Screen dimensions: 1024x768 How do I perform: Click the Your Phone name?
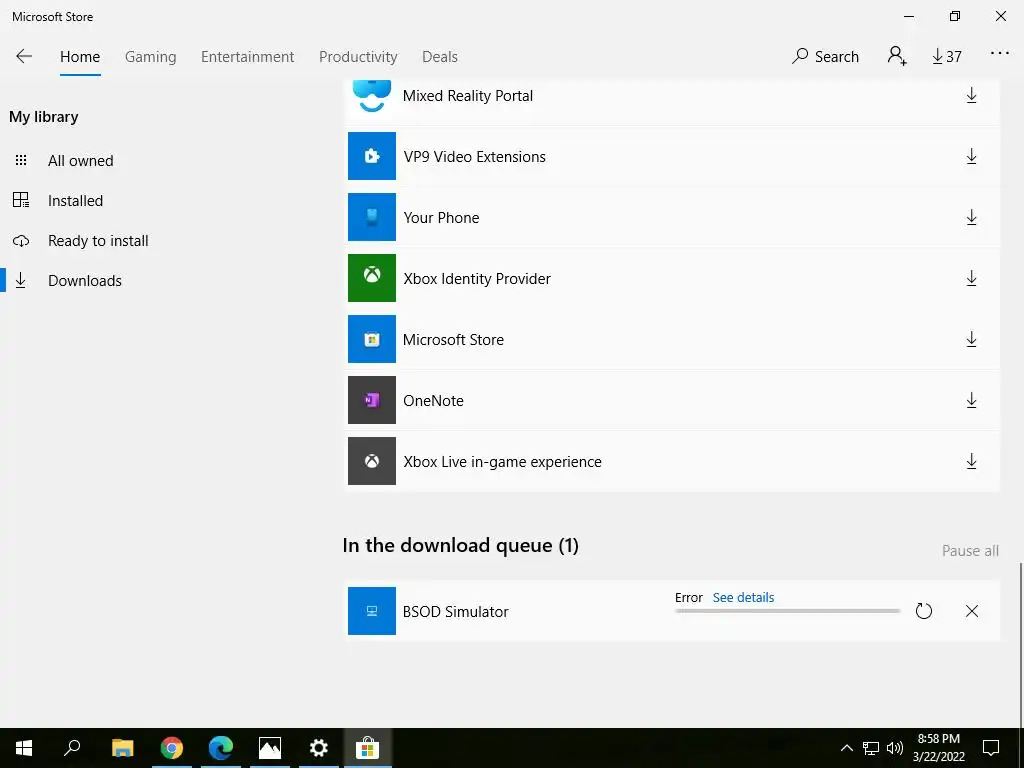point(441,217)
